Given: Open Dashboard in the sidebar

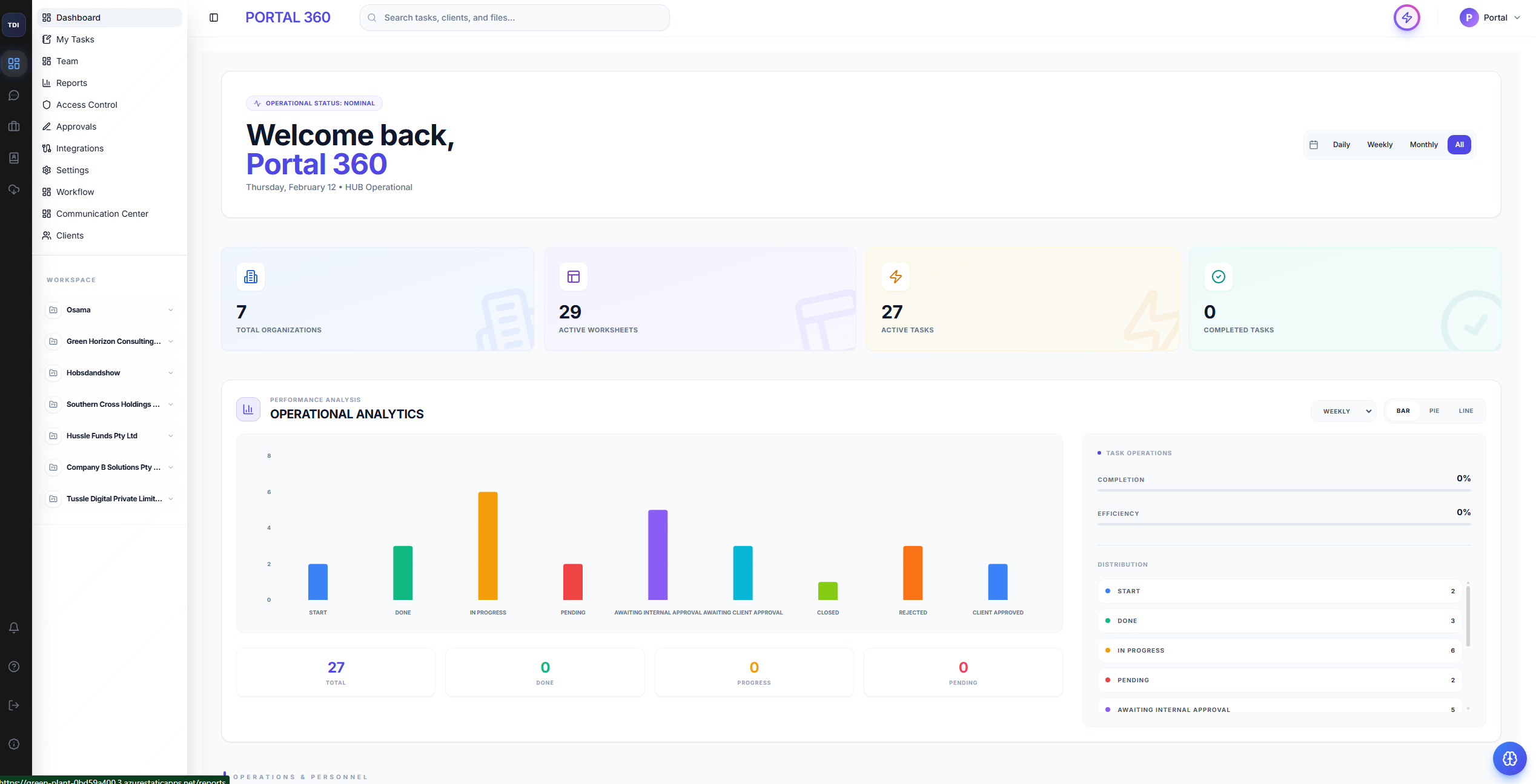Looking at the screenshot, I should point(110,18).
